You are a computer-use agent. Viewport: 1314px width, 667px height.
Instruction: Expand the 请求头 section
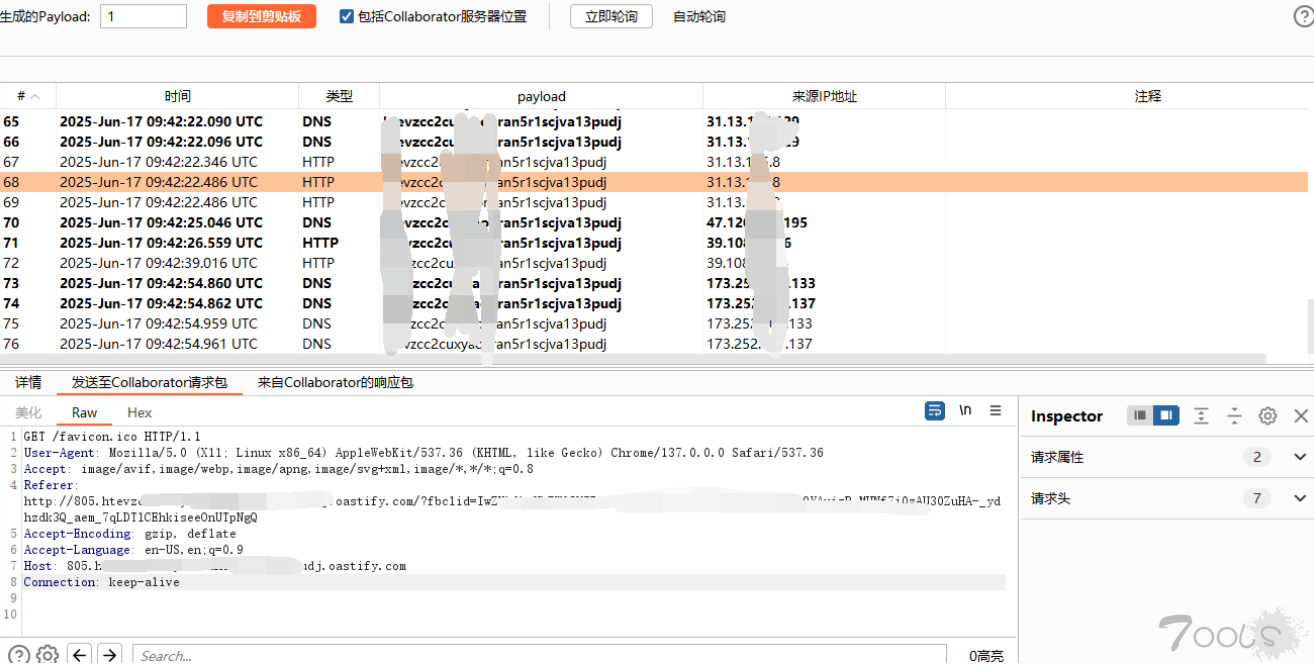(1300, 498)
